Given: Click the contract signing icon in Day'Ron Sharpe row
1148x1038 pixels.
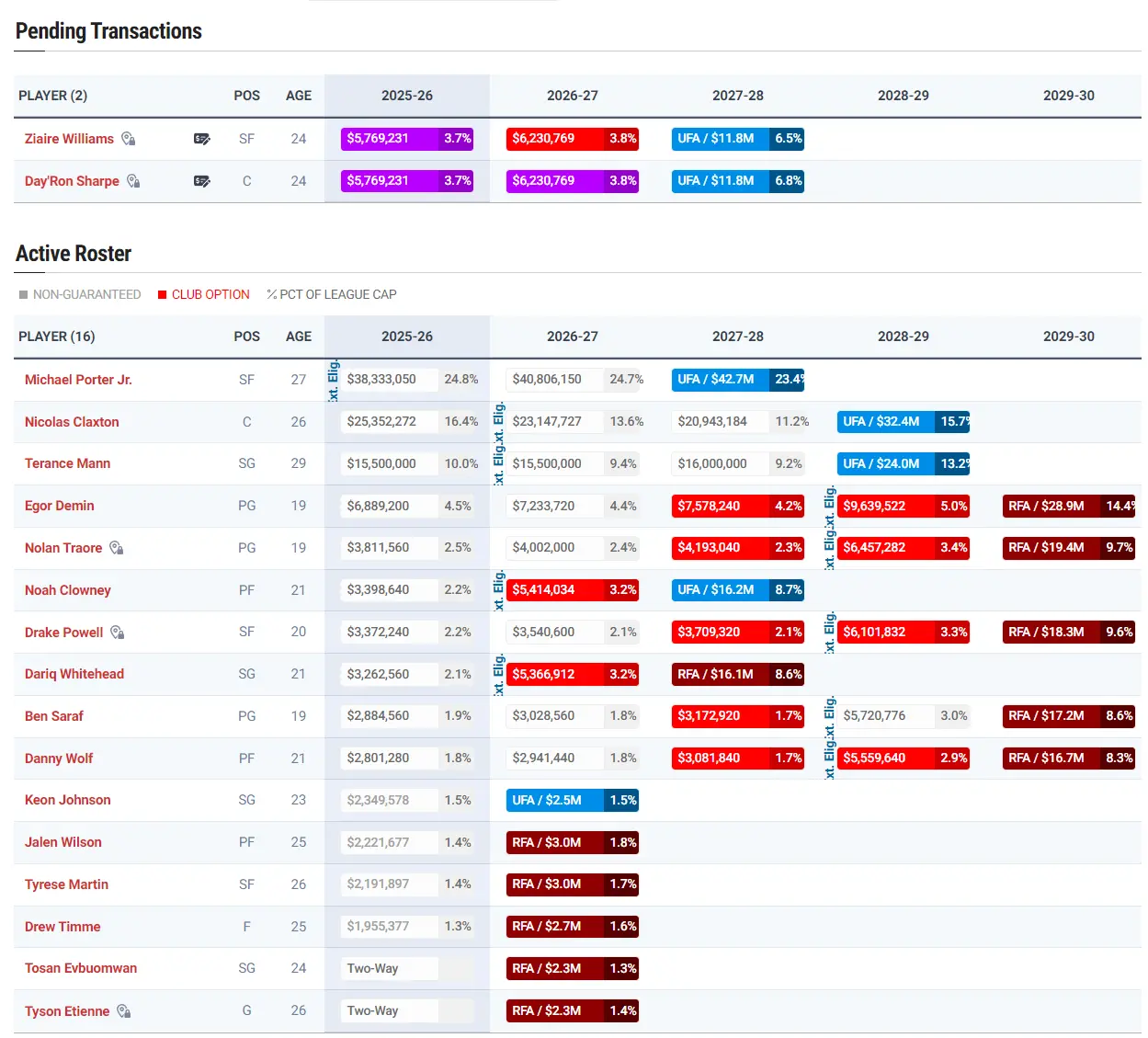Looking at the screenshot, I should point(202,181).
